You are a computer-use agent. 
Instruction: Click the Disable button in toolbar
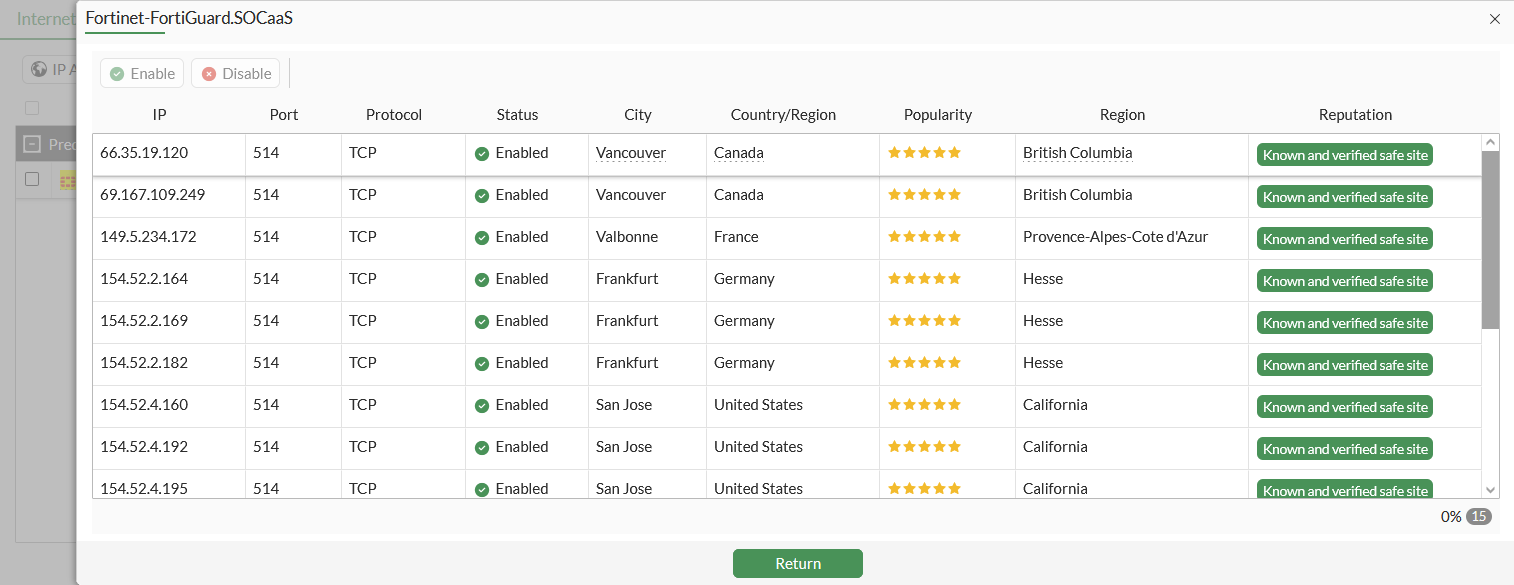click(x=236, y=73)
